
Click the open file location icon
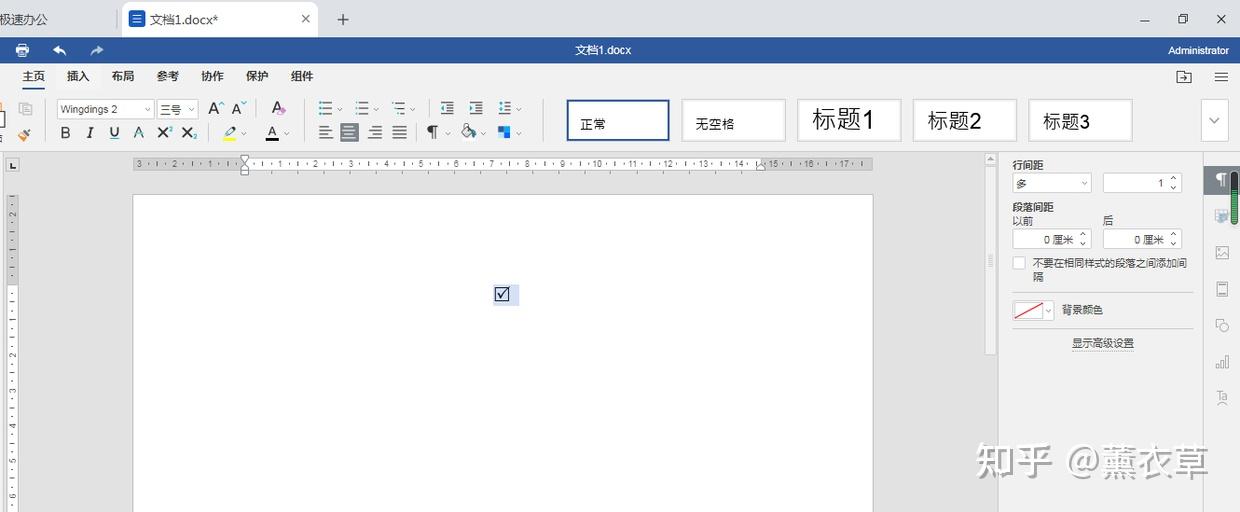pos(1184,77)
